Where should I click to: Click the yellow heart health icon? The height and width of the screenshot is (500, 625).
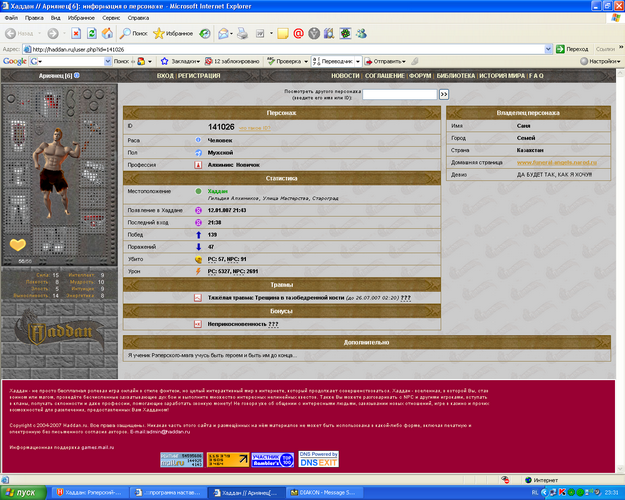click(x=18, y=244)
